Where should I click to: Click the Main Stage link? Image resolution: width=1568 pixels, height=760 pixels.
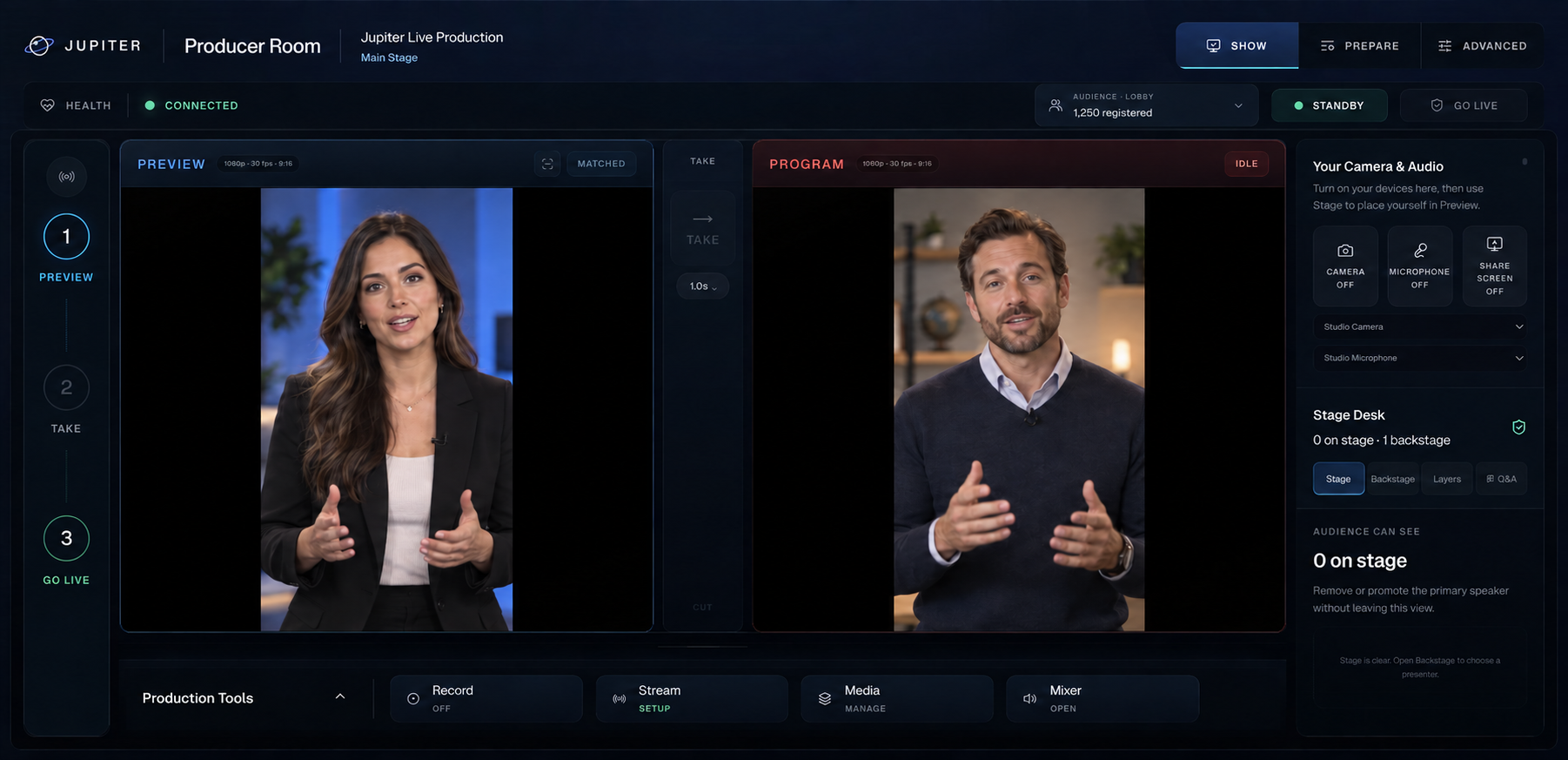389,57
